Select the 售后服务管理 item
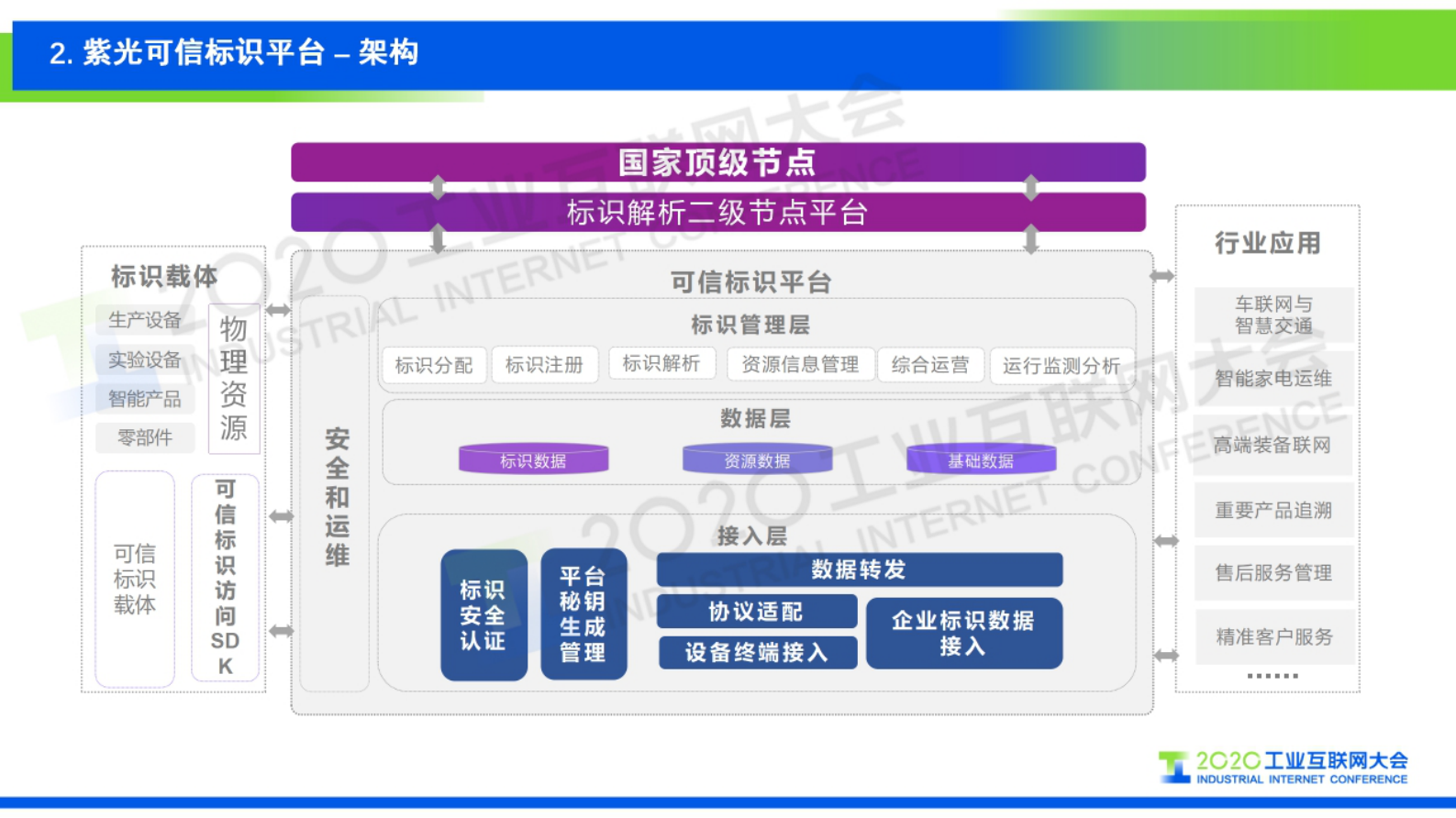 click(1273, 572)
